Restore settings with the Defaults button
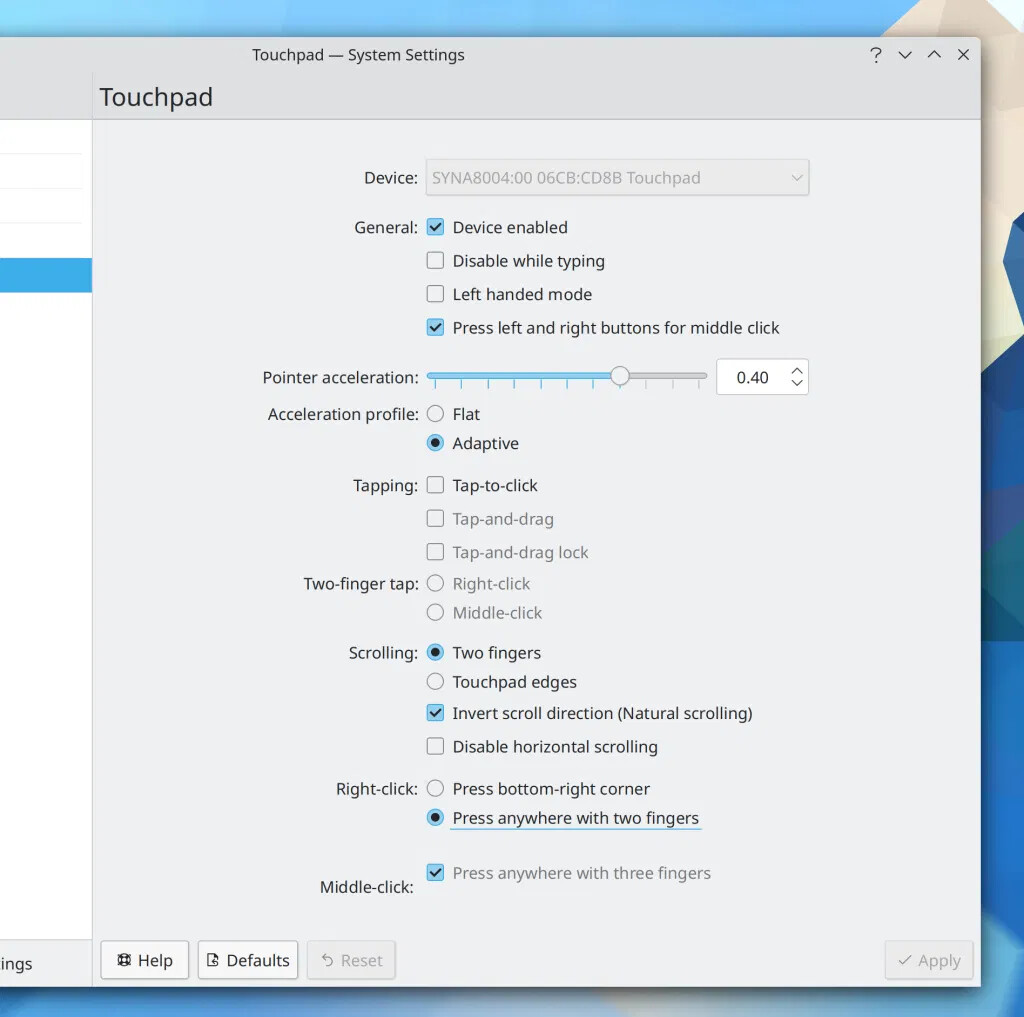This screenshot has height=1017, width=1024. [247, 960]
